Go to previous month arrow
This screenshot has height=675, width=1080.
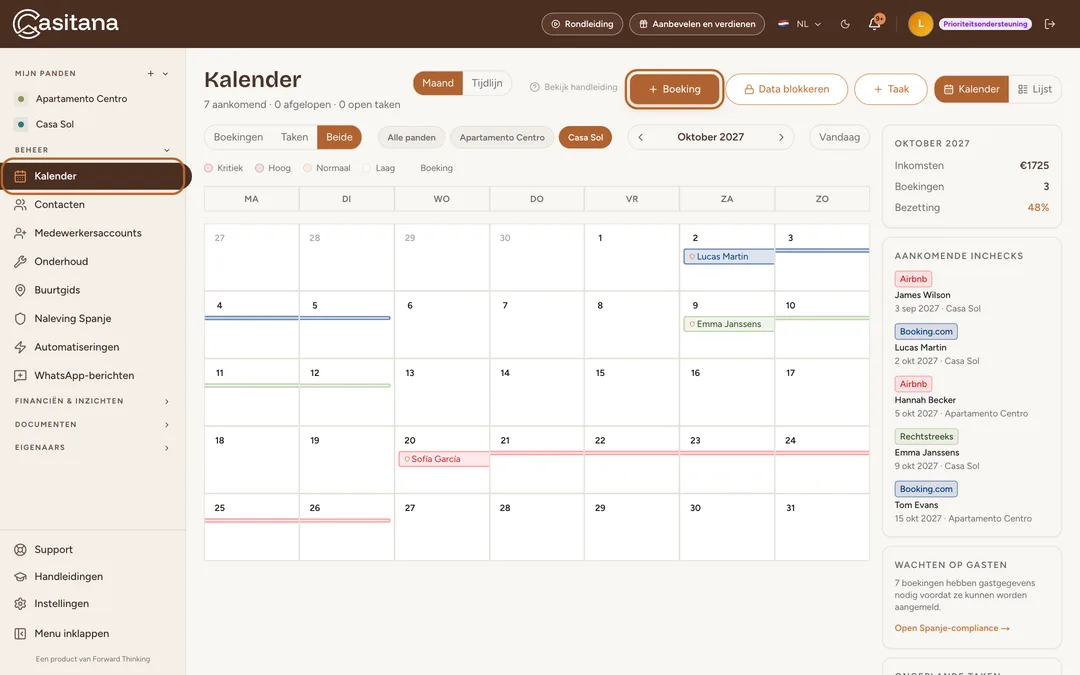click(x=641, y=137)
